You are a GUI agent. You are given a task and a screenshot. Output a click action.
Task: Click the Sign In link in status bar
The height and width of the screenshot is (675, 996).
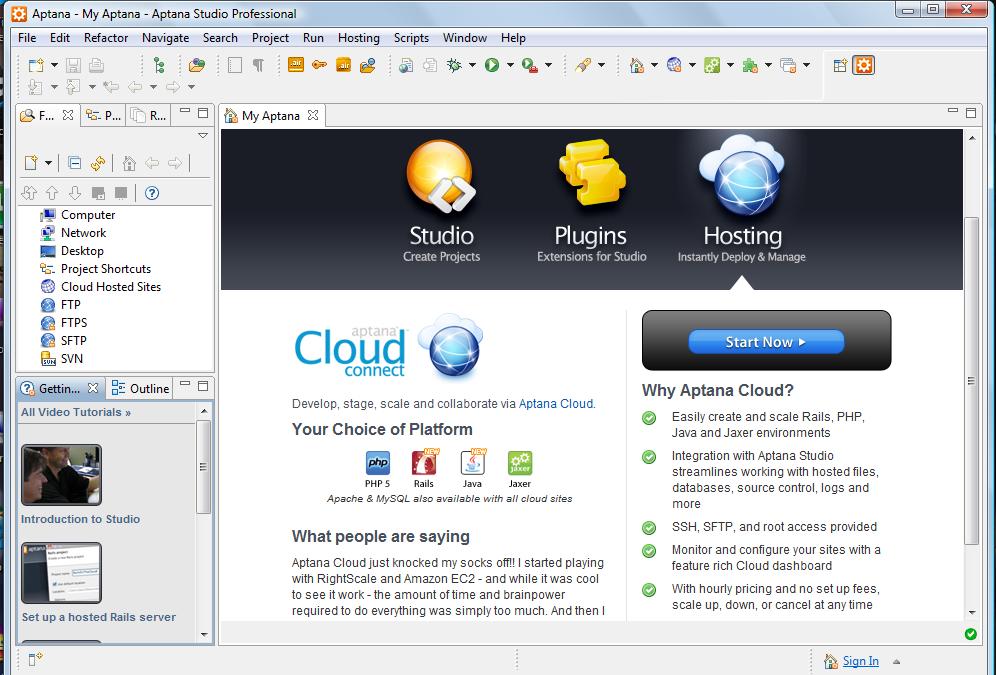pos(861,661)
